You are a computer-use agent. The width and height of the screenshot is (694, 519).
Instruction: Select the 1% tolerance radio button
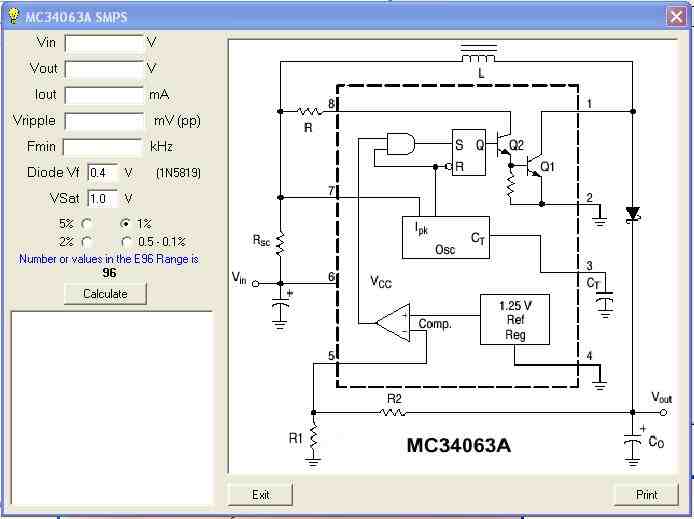[126, 223]
